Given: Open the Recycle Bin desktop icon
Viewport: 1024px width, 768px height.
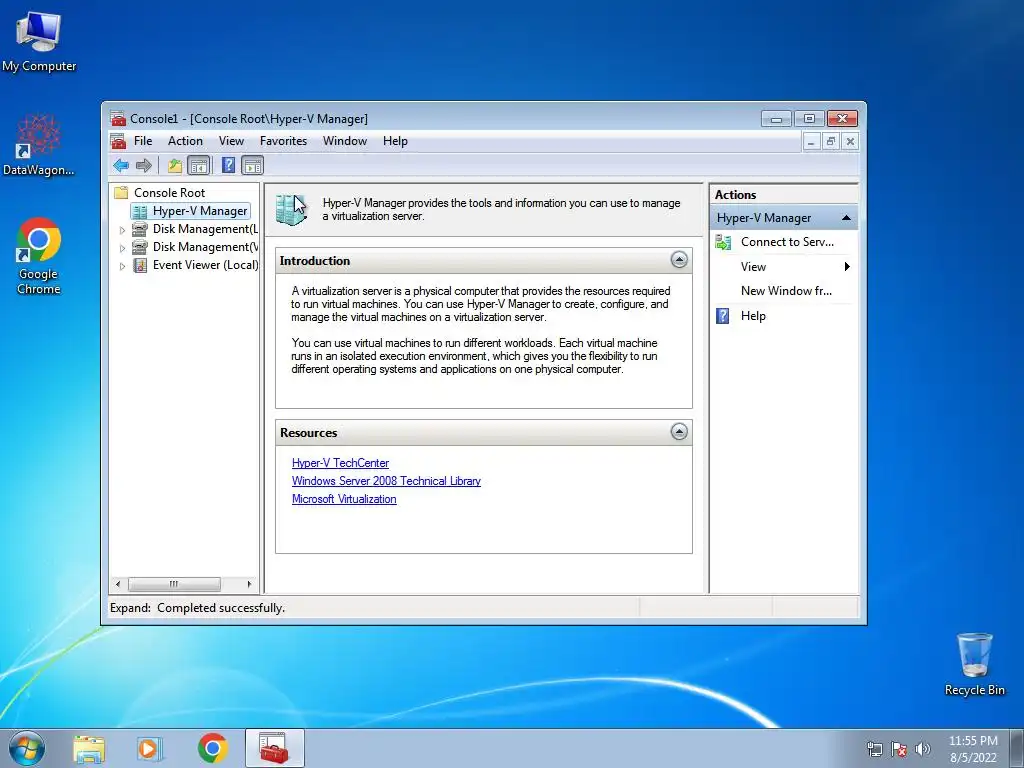Looking at the screenshot, I should click(974, 664).
